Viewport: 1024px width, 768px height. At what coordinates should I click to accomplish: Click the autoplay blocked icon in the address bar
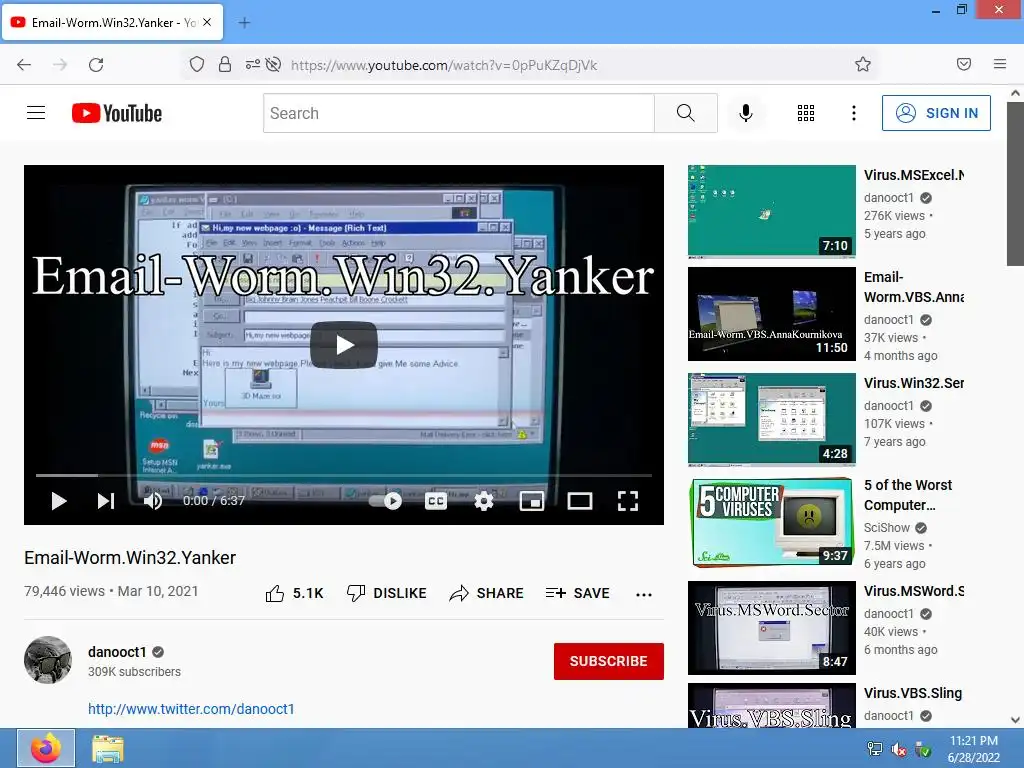click(x=274, y=65)
